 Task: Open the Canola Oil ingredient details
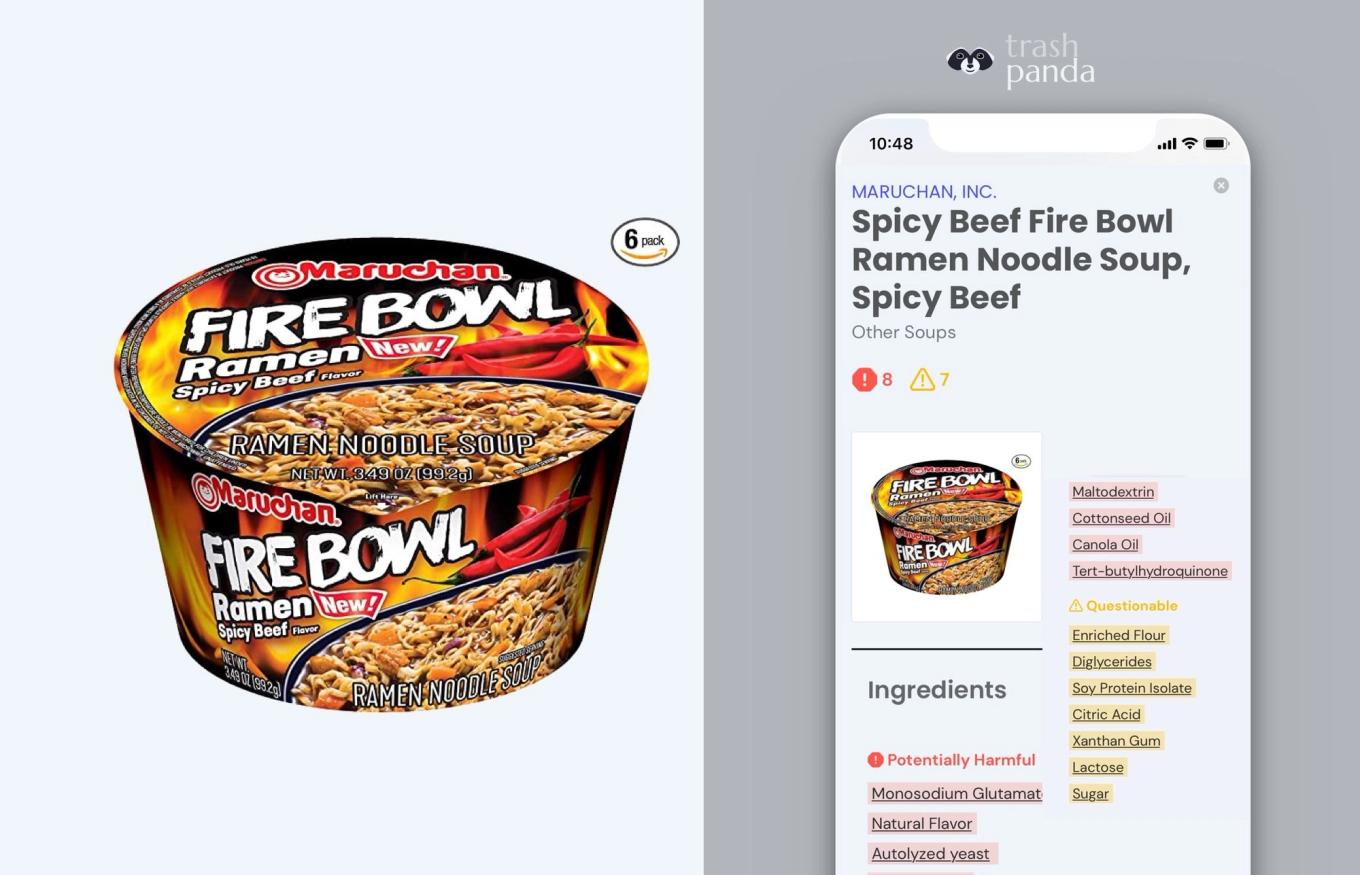point(1105,545)
